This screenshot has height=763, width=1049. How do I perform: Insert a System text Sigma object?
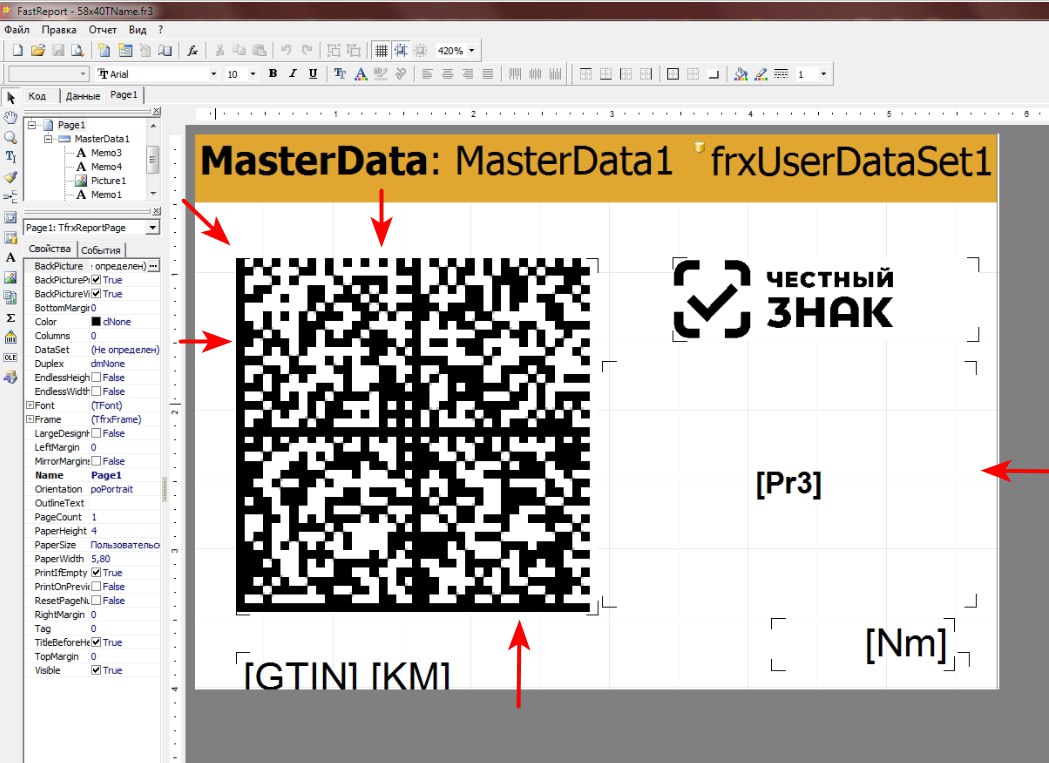pyautogui.click(x=10, y=317)
